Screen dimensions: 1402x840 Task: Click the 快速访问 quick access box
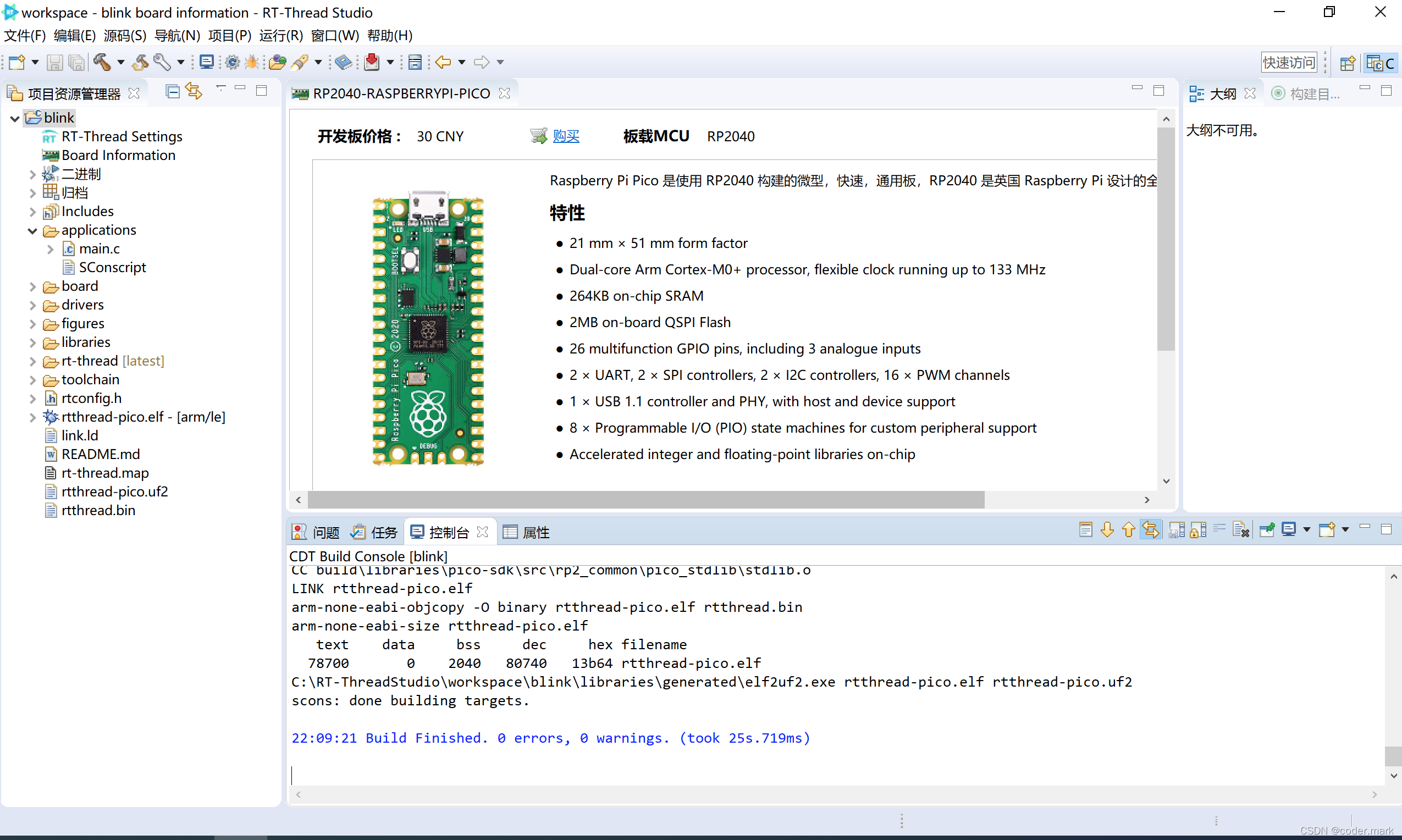tap(1288, 62)
